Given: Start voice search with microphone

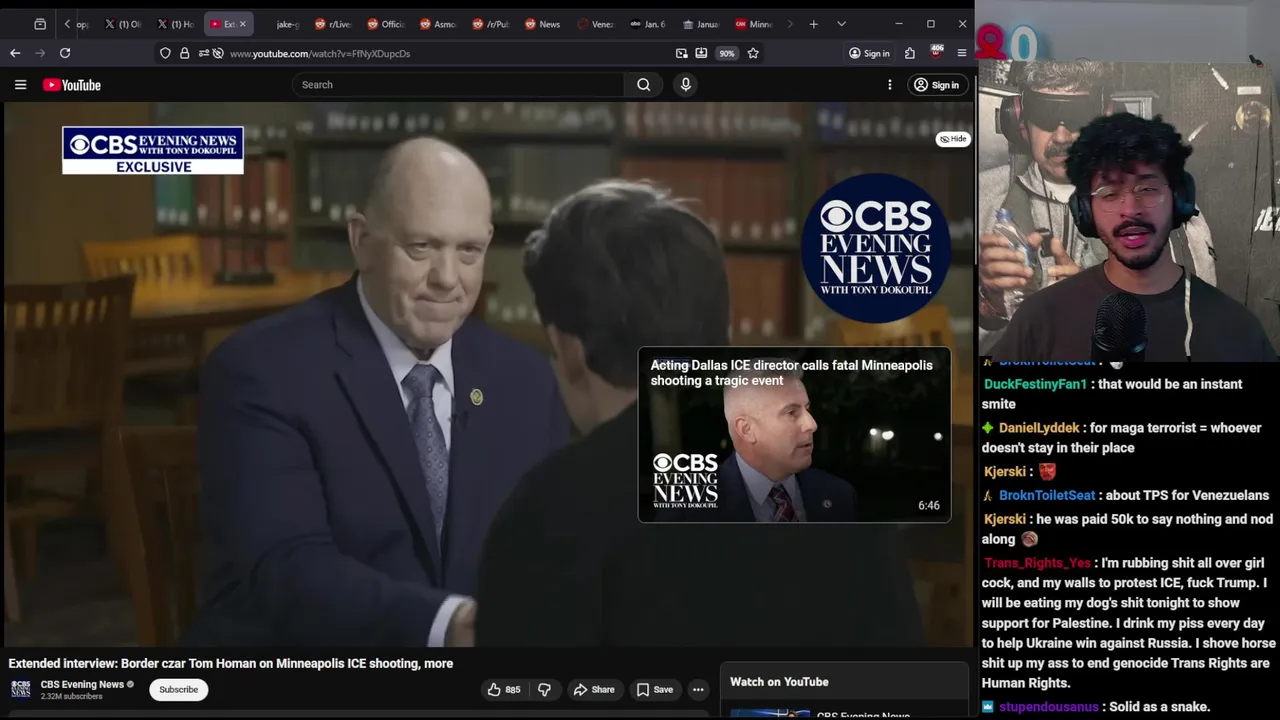Looking at the screenshot, I should click(x=685, y=85).
